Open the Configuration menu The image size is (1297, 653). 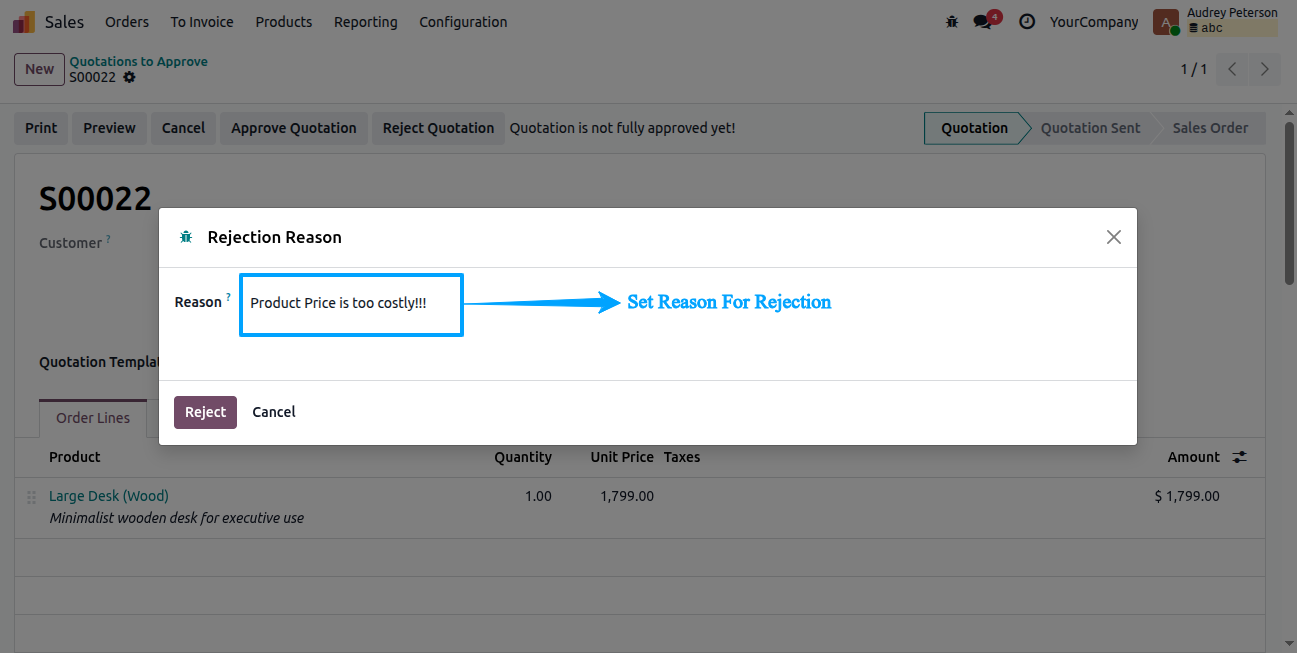(x=463, y=22)
